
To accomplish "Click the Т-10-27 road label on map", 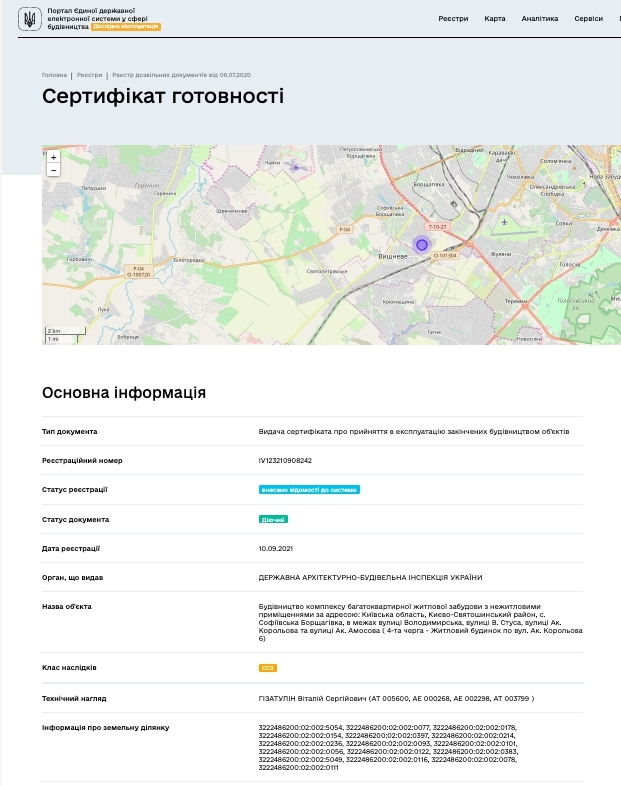I will (x=438, y=227).
